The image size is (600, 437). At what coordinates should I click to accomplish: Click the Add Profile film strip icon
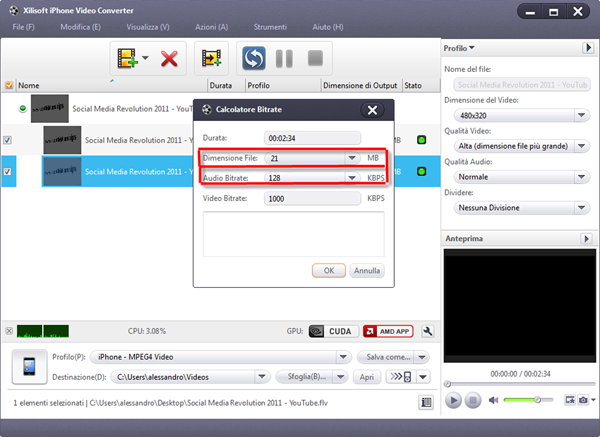point(211,59)
